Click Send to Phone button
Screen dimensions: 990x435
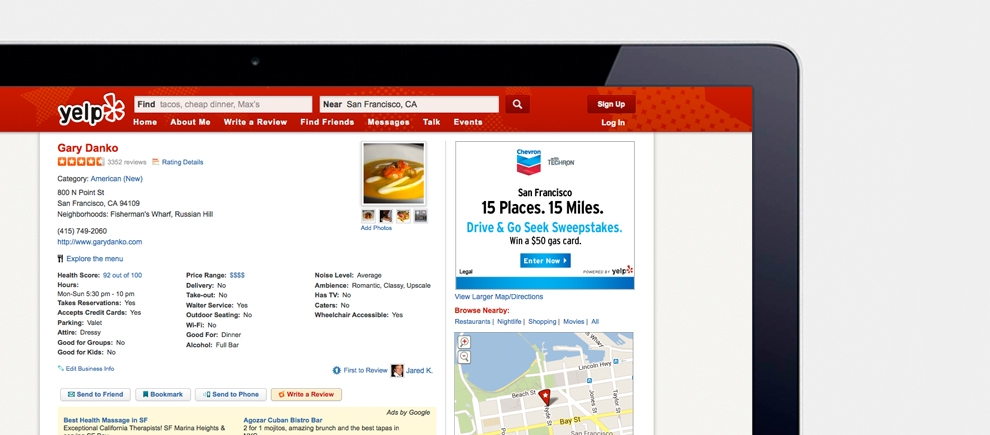(231, 395)
